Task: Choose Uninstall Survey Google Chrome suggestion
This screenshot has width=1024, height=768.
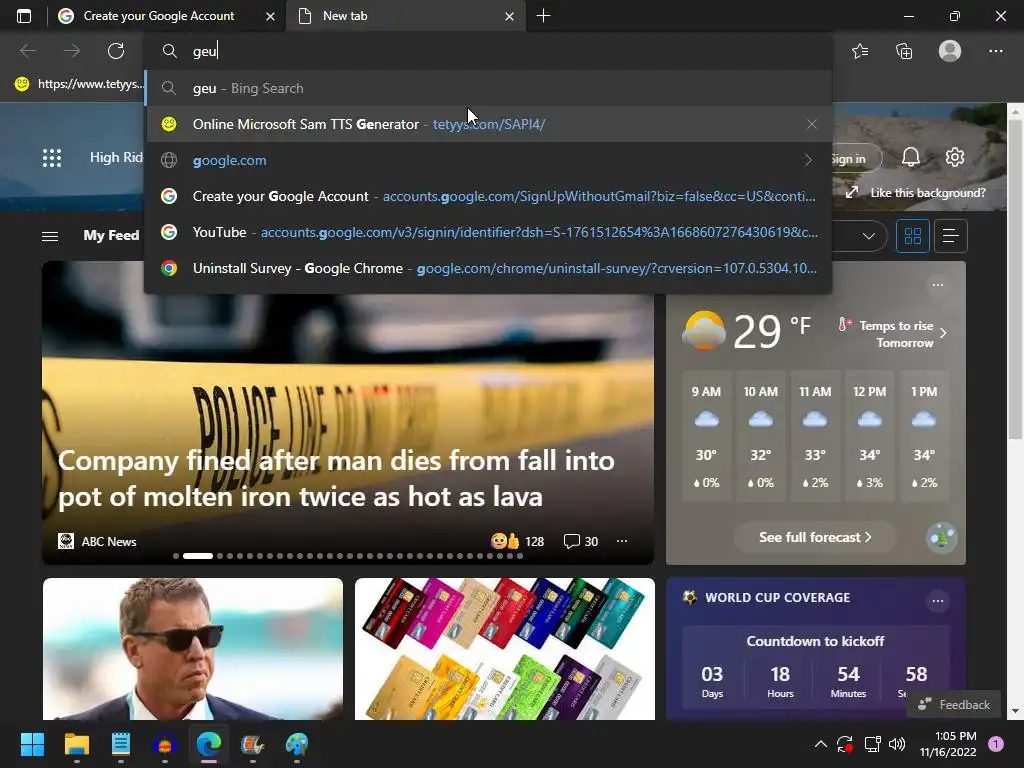Action: click(488, 268)
